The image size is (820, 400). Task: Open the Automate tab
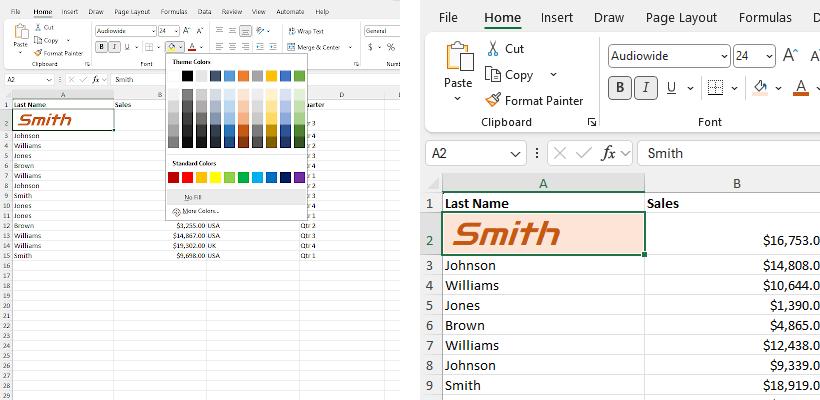click(290, 12)
